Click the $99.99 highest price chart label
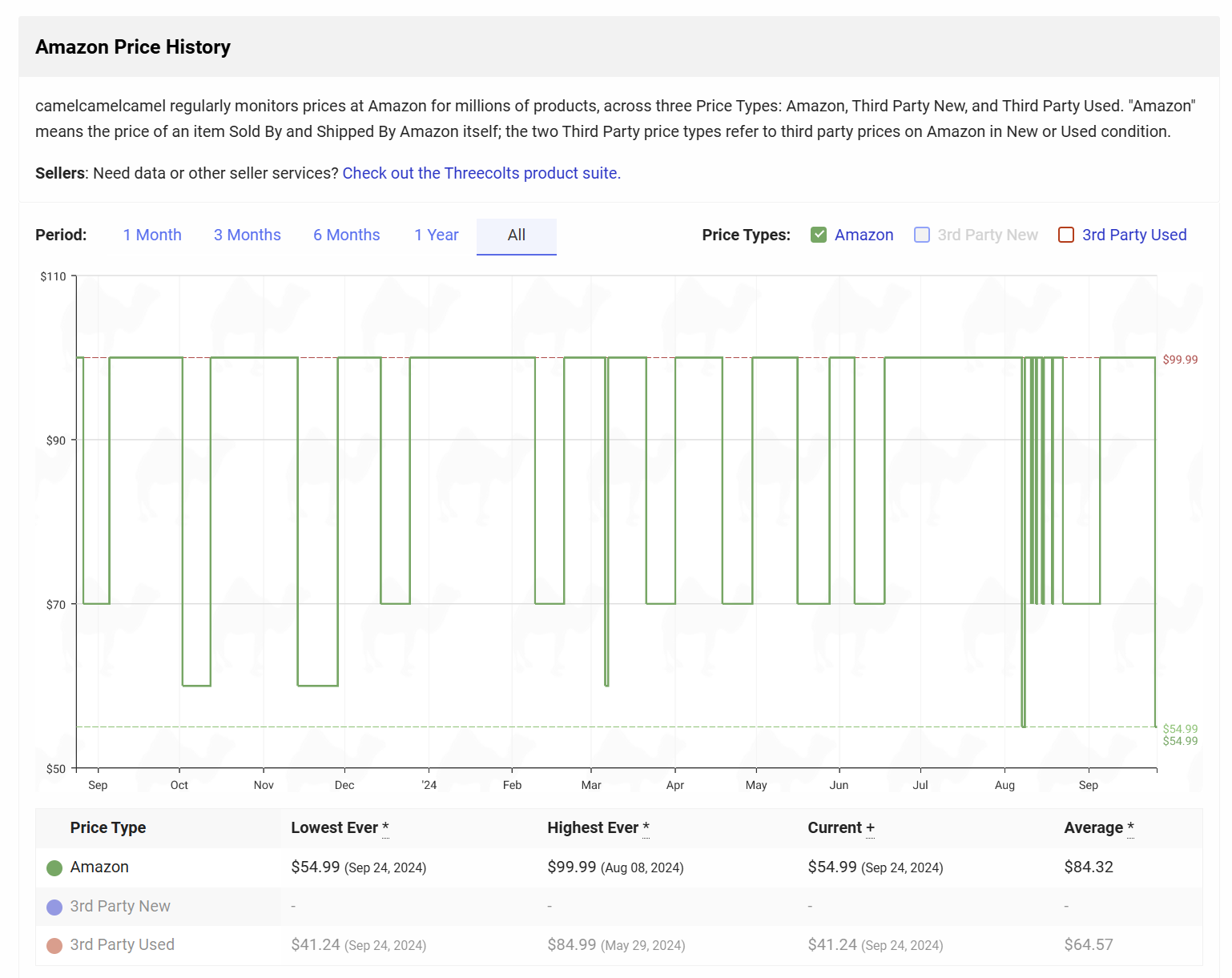The width and height of the screenshot is (1232, 978). pos(1180,360)
